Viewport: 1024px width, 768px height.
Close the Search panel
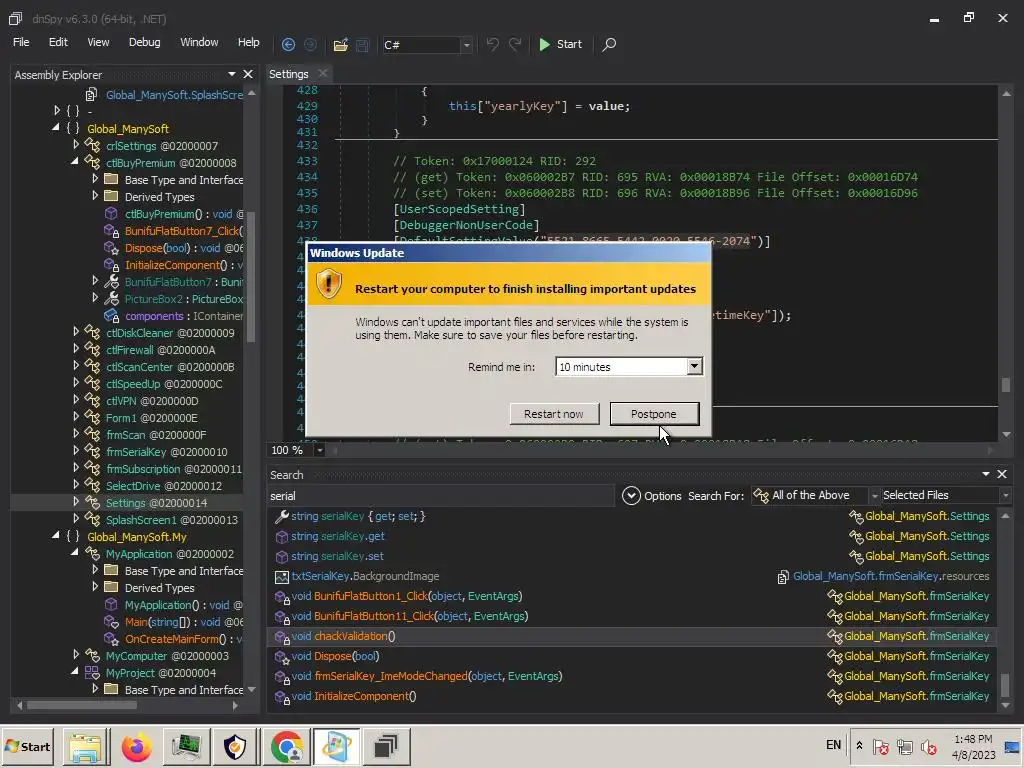1002,474
